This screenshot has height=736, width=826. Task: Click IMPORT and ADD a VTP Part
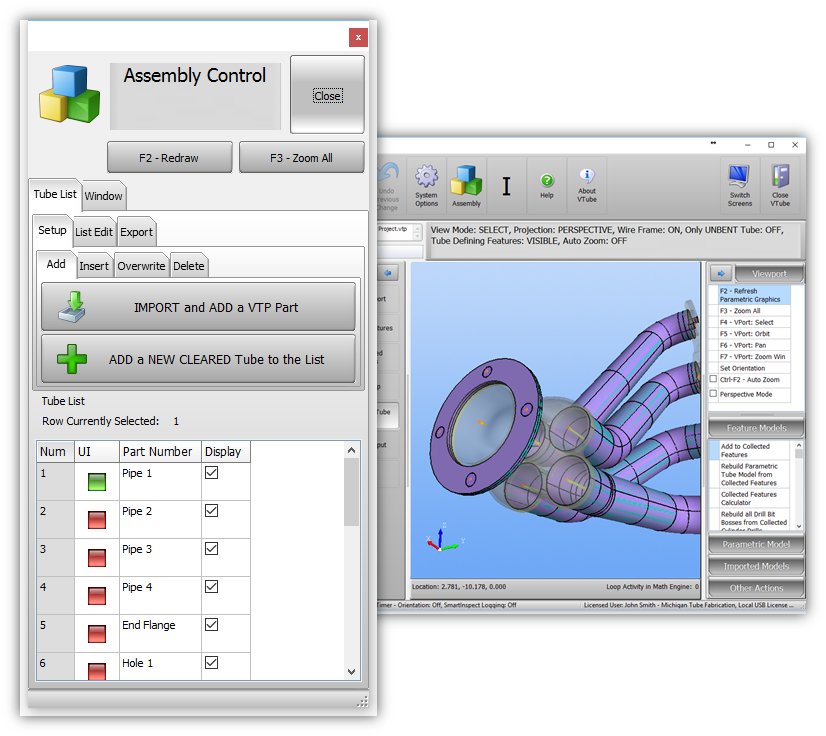[198, 307]
